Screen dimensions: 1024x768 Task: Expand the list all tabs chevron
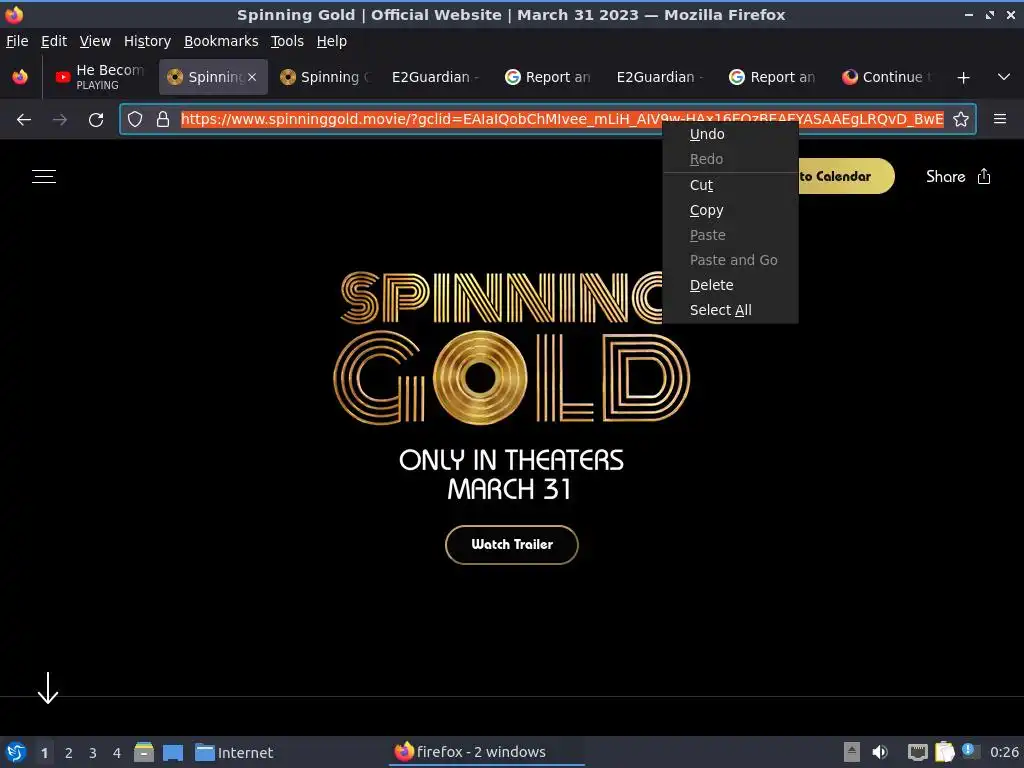pyautogui.click(x=1004, y=77)
